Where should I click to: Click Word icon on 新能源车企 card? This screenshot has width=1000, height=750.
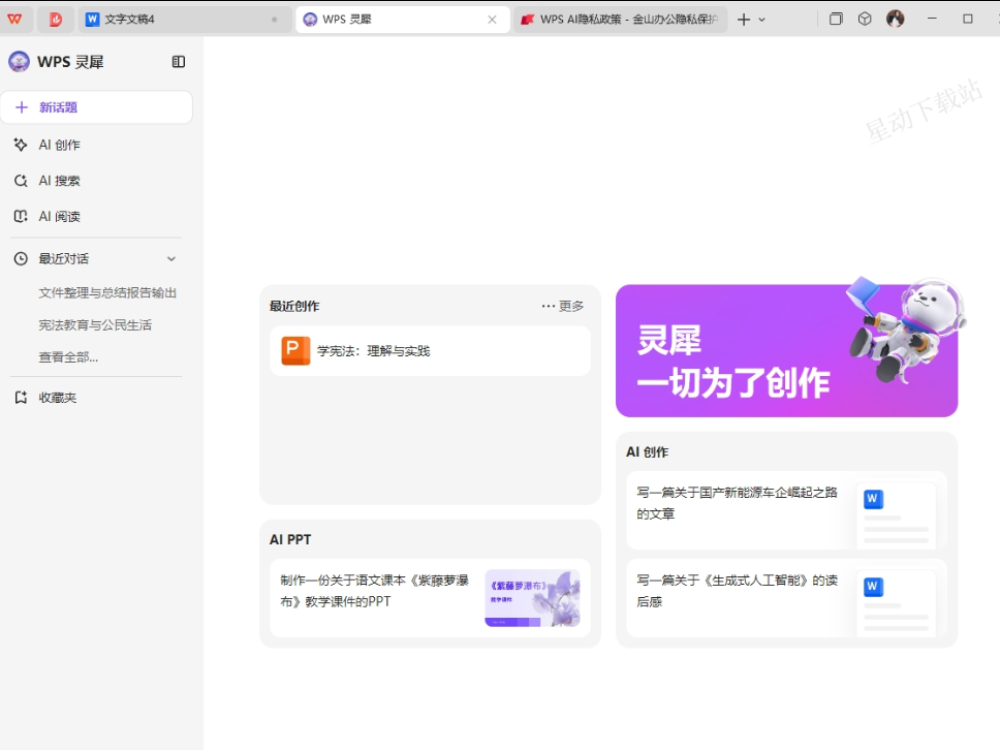click(x=873, y=499)
